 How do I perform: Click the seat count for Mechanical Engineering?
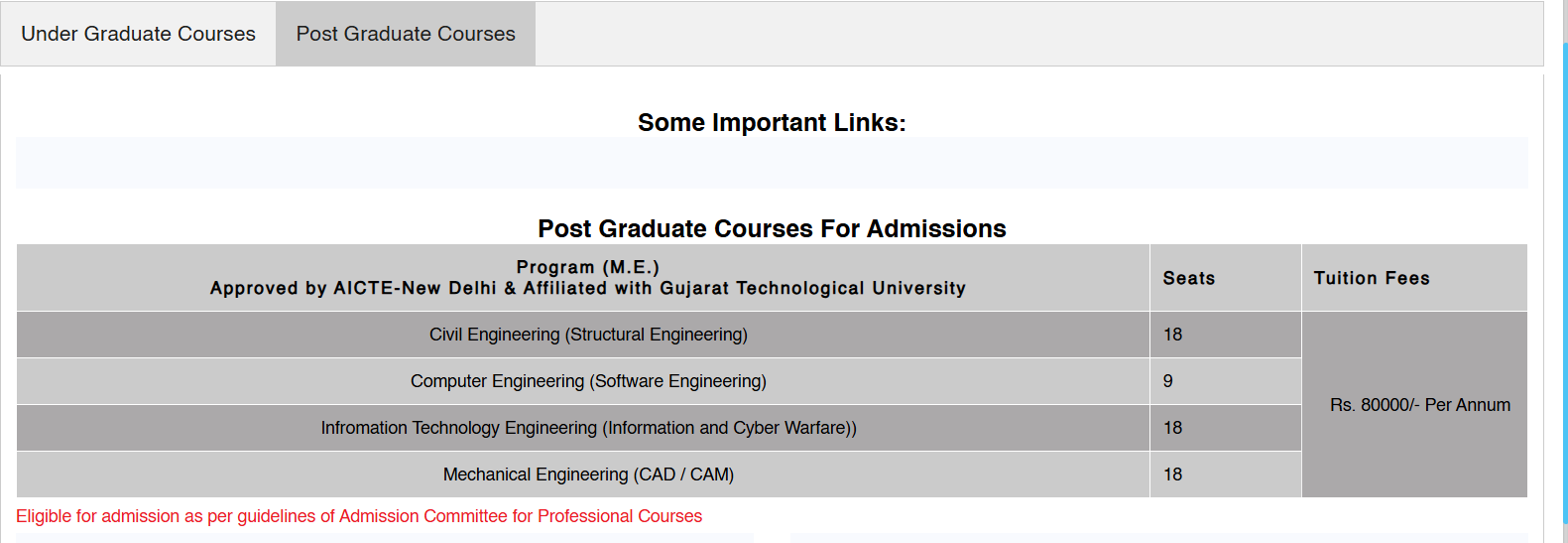click(1172, 475)
